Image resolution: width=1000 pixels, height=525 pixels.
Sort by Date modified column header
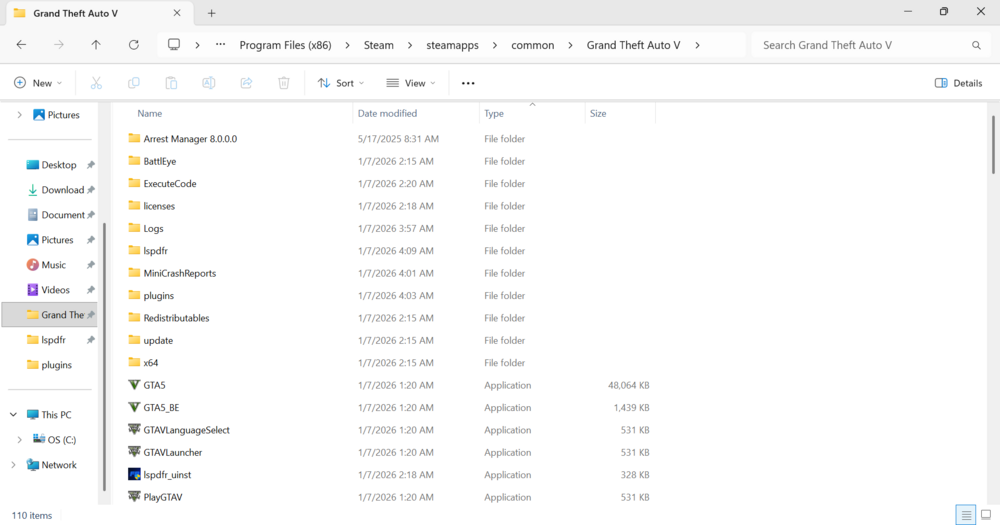pos(387,114)
